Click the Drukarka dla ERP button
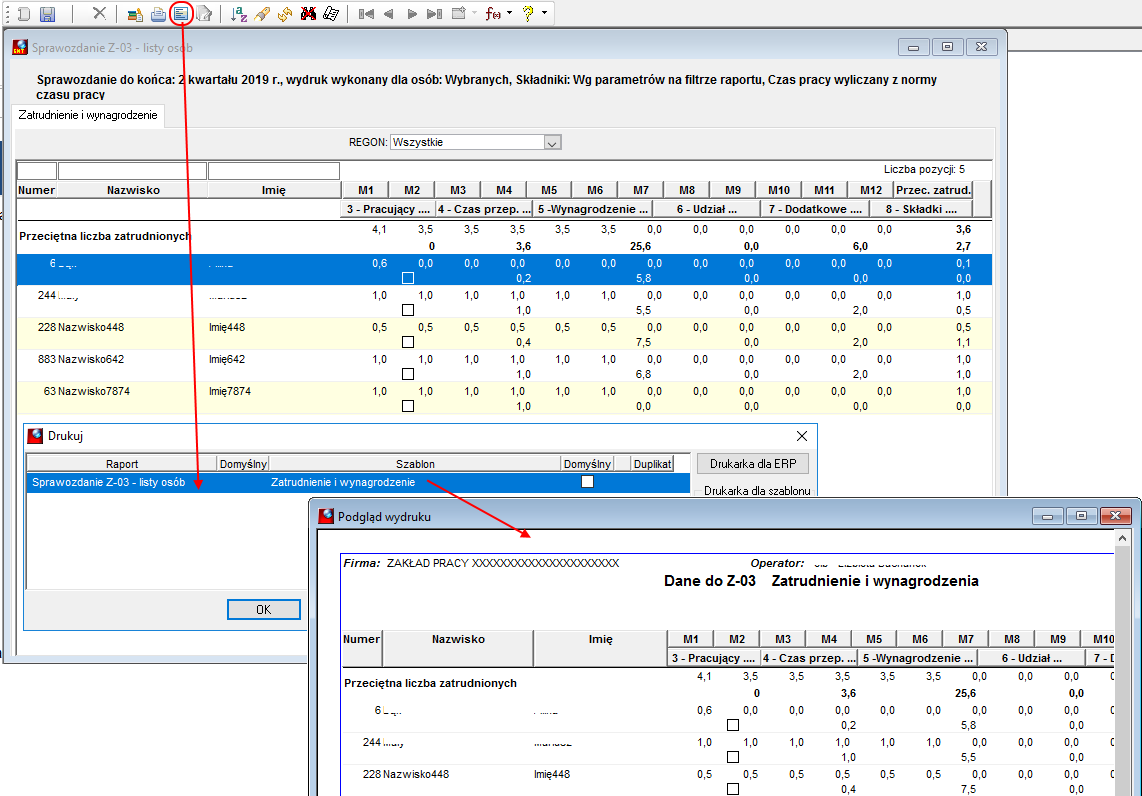 point(753,463)
